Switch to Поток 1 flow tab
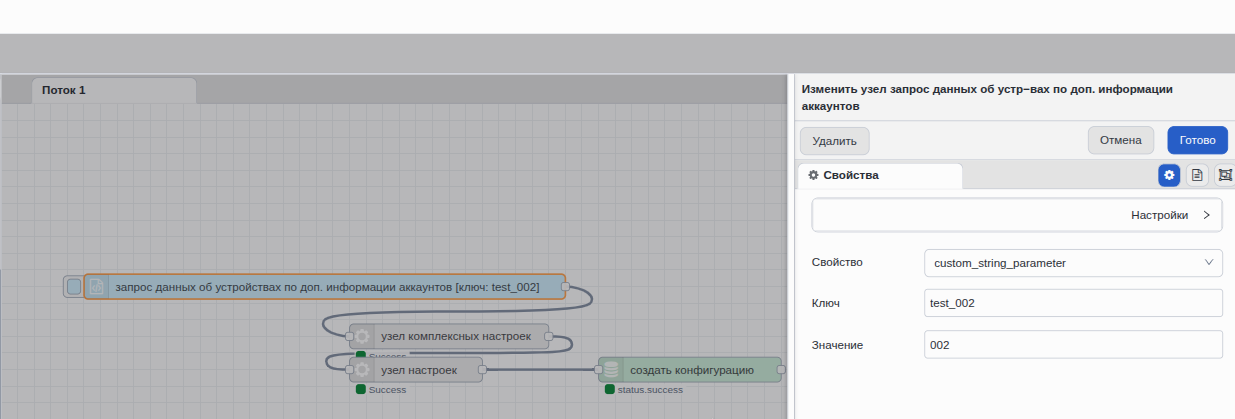Viewport: 1235px width, 419px height. coord(114,90)
